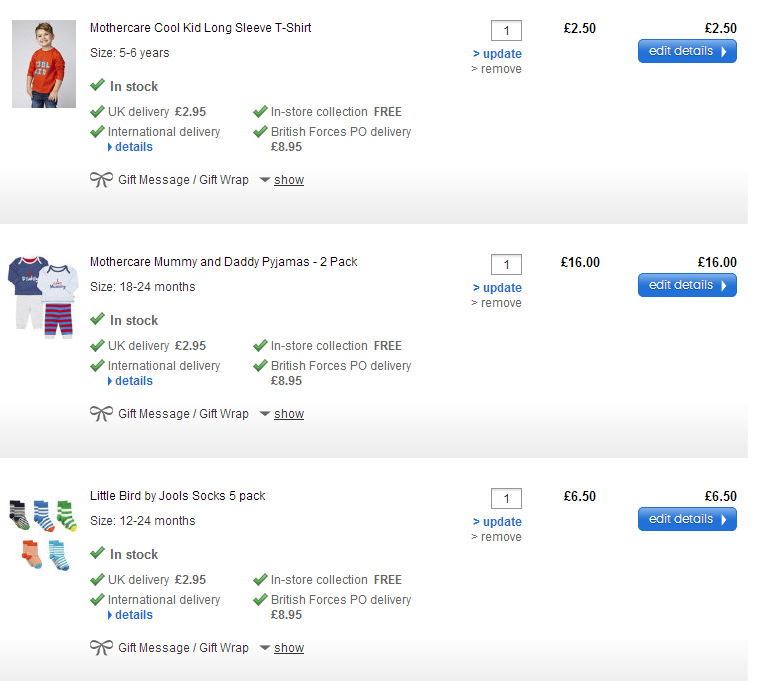Show gift wrap options for Jools Socks
Viewport: 765px width, 681px height.
[x=288, y=649]
